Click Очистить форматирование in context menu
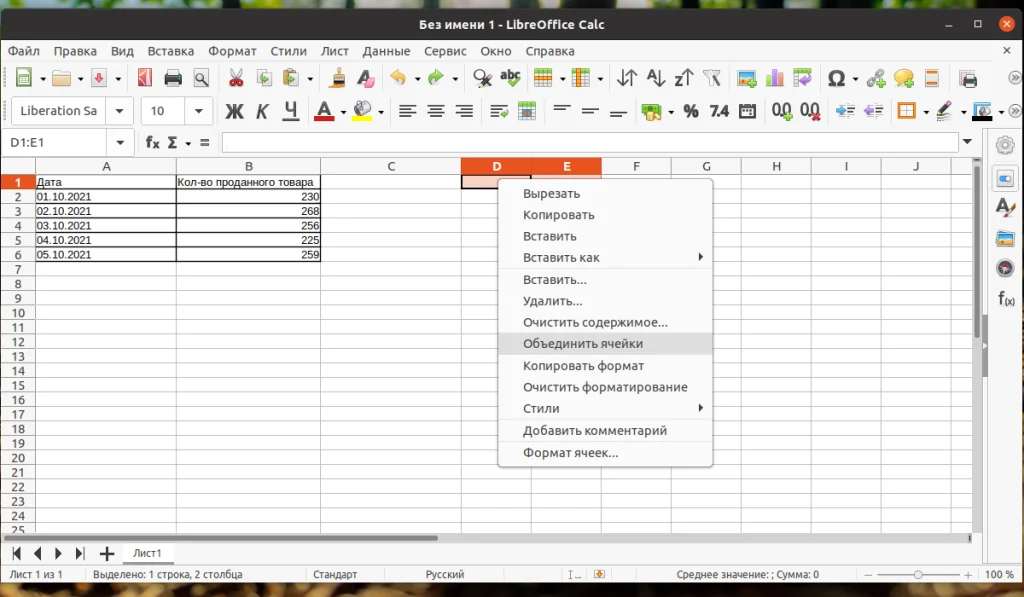1024x597 pixels. (x=604, y=386)
